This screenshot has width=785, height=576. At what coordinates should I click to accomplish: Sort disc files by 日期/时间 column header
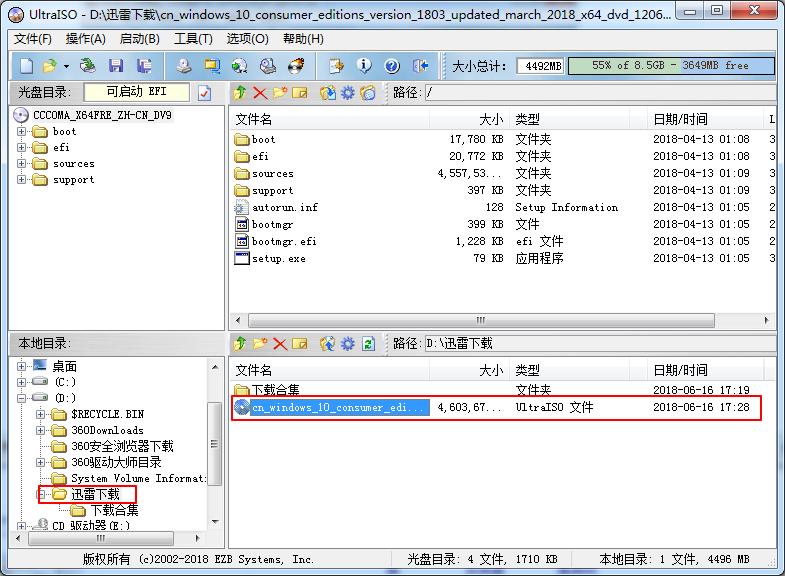pyautogui.click(x=705, y=120)
